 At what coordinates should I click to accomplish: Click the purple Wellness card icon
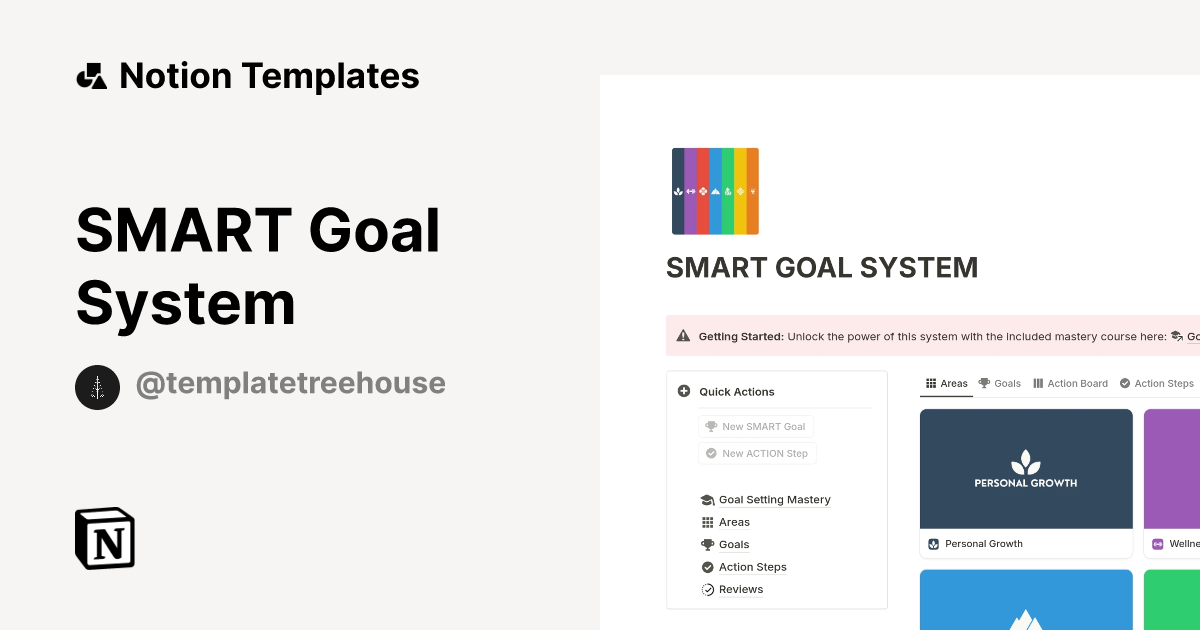pos(1157,543)
